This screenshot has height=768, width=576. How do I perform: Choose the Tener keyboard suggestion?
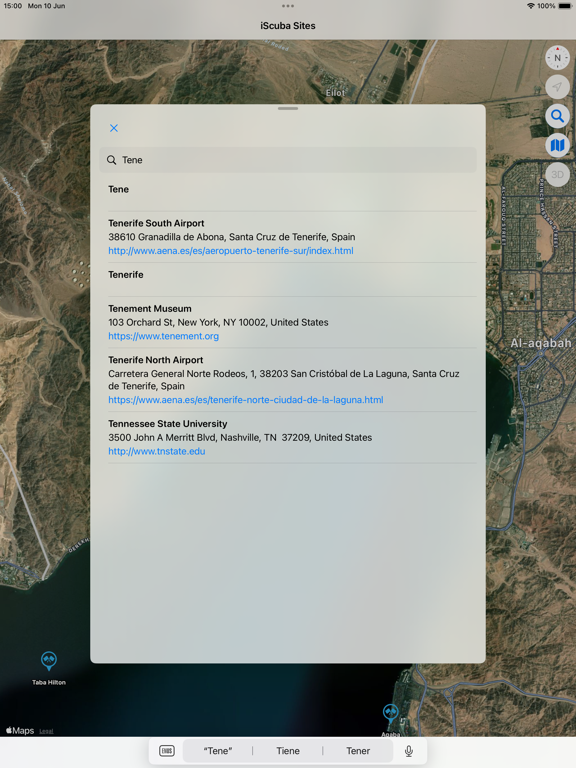358,751
